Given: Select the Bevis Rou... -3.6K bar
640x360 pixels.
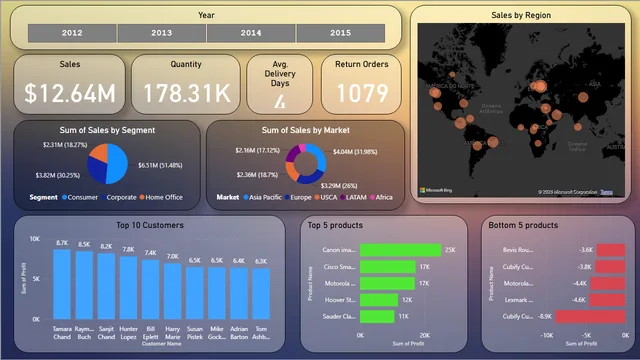Looking at the screenshot, I should (611, 250).
